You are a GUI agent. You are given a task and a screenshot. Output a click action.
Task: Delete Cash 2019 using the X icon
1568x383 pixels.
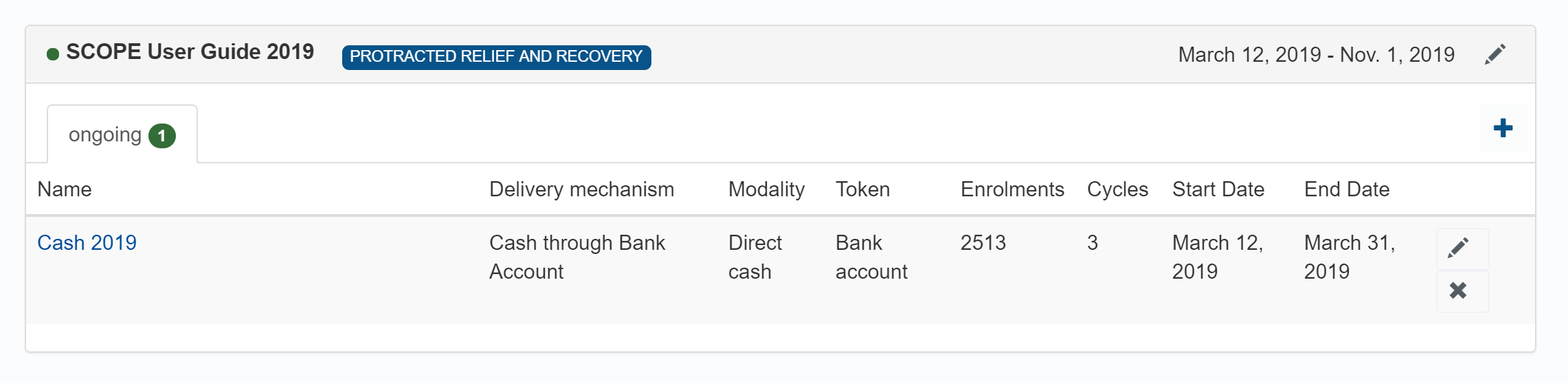point(1458,291)
